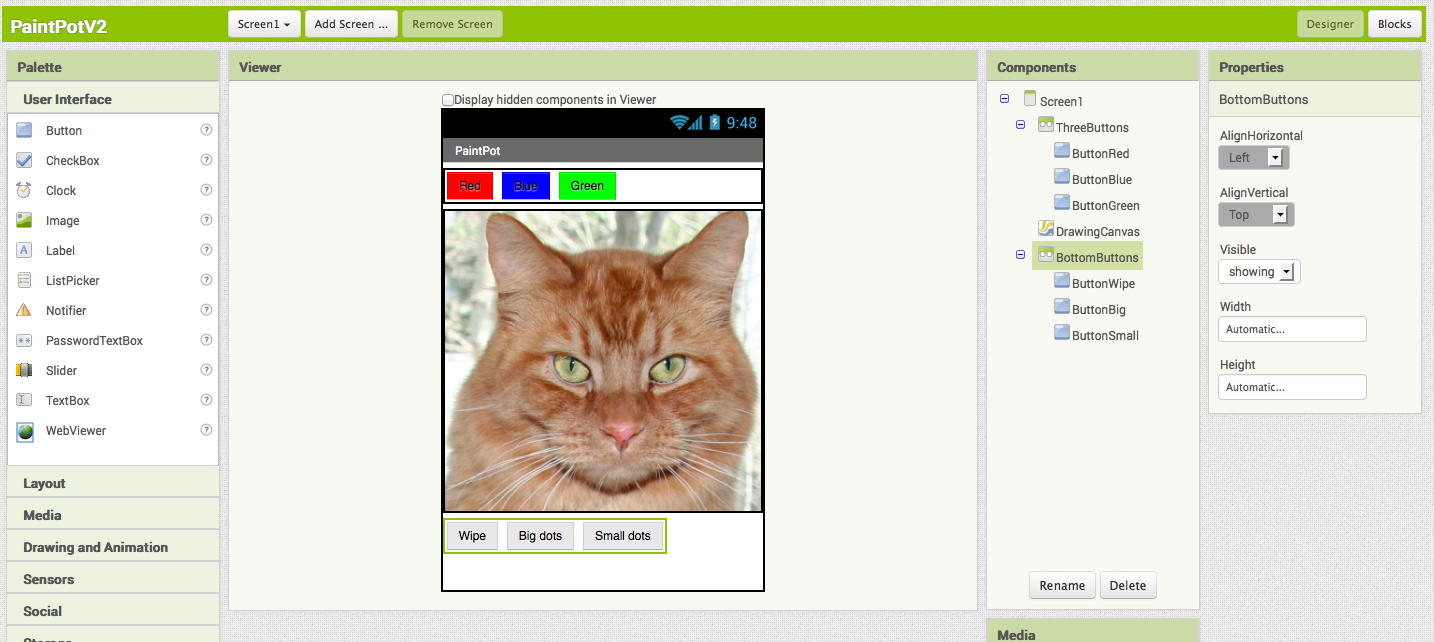
Task: Click the Width property input field
Action: click(1292, 329)
